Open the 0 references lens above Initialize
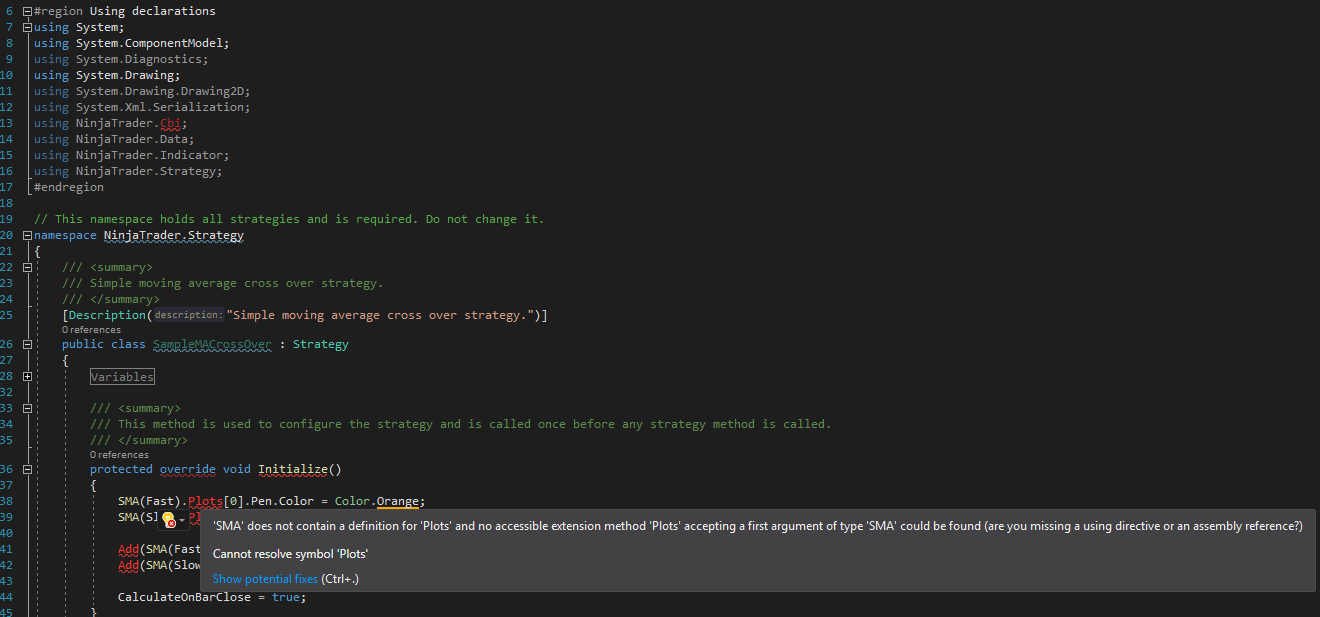 pos(119,455)
